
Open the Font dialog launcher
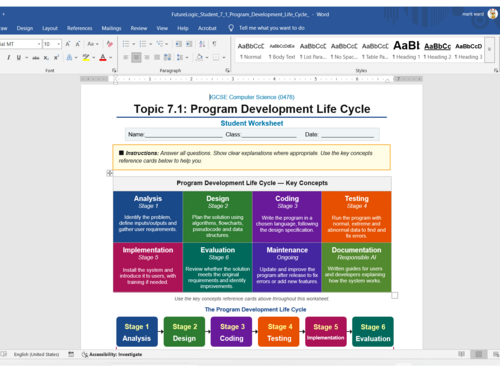pos(114,70)
